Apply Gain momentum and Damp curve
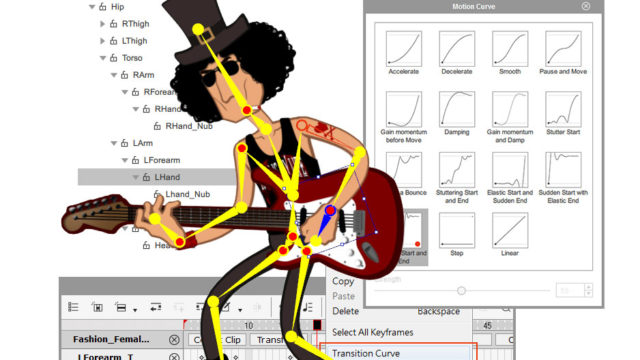Viewport: 640px width, 360px height. pyautogui.click(x=510, y=109)
